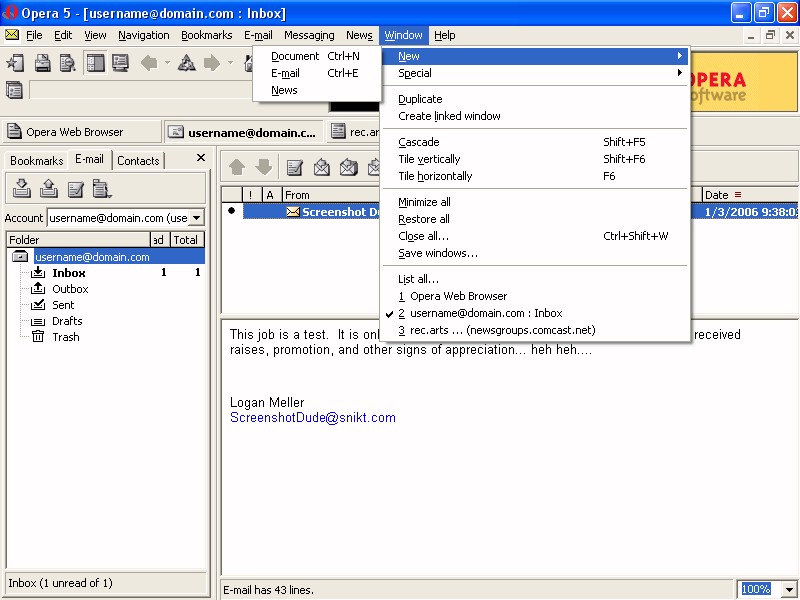
Task: Close the hotlist panel with X
Action: pos(201,158)
